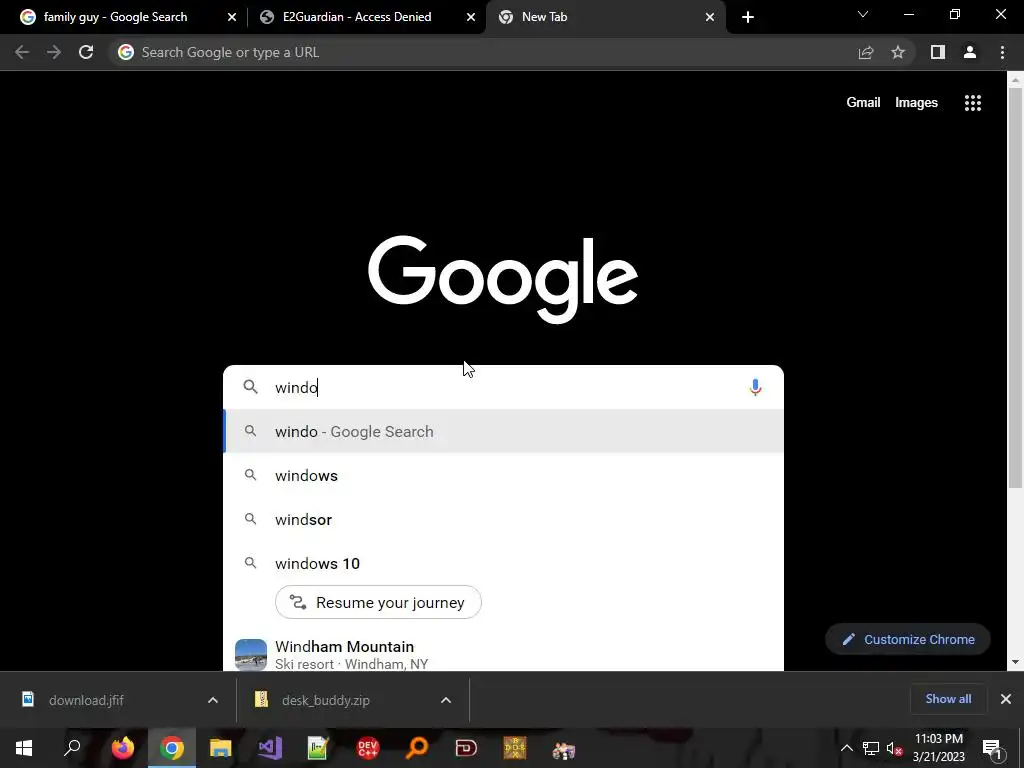Select Windham Mountain suggestion
Screen dimensions: 1024x768
pyautogui.click(x=503, y=654)
